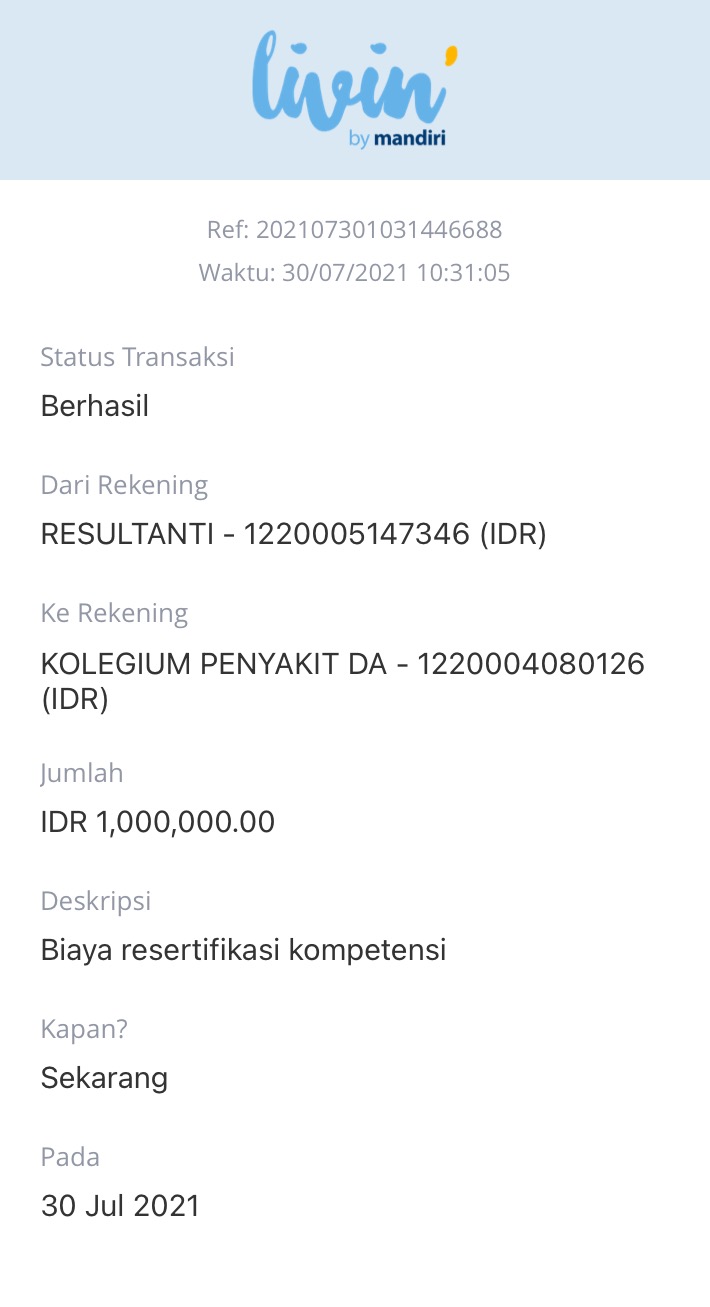The height and width of the screenshot is (1307, 710).
Task: Click the (IDR) text under destination account
Action: tap(75, 698)
